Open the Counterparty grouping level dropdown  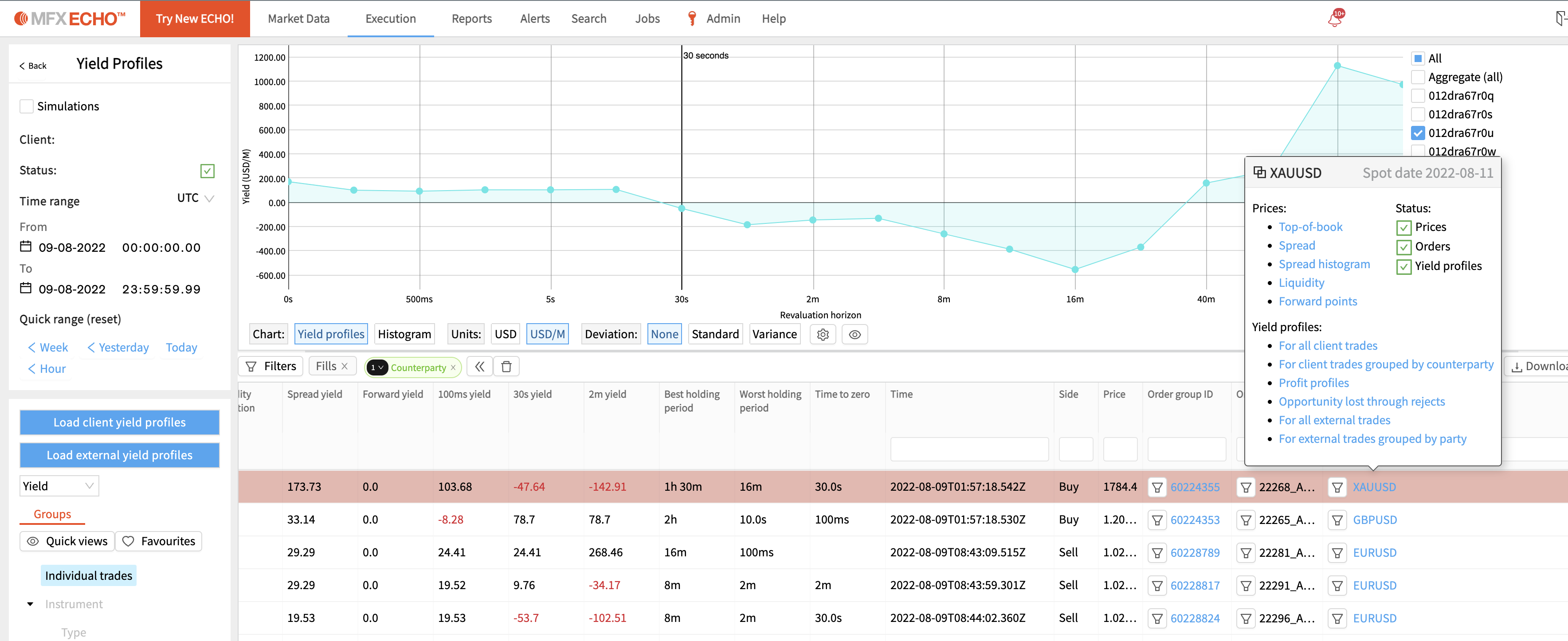point(377,367)
